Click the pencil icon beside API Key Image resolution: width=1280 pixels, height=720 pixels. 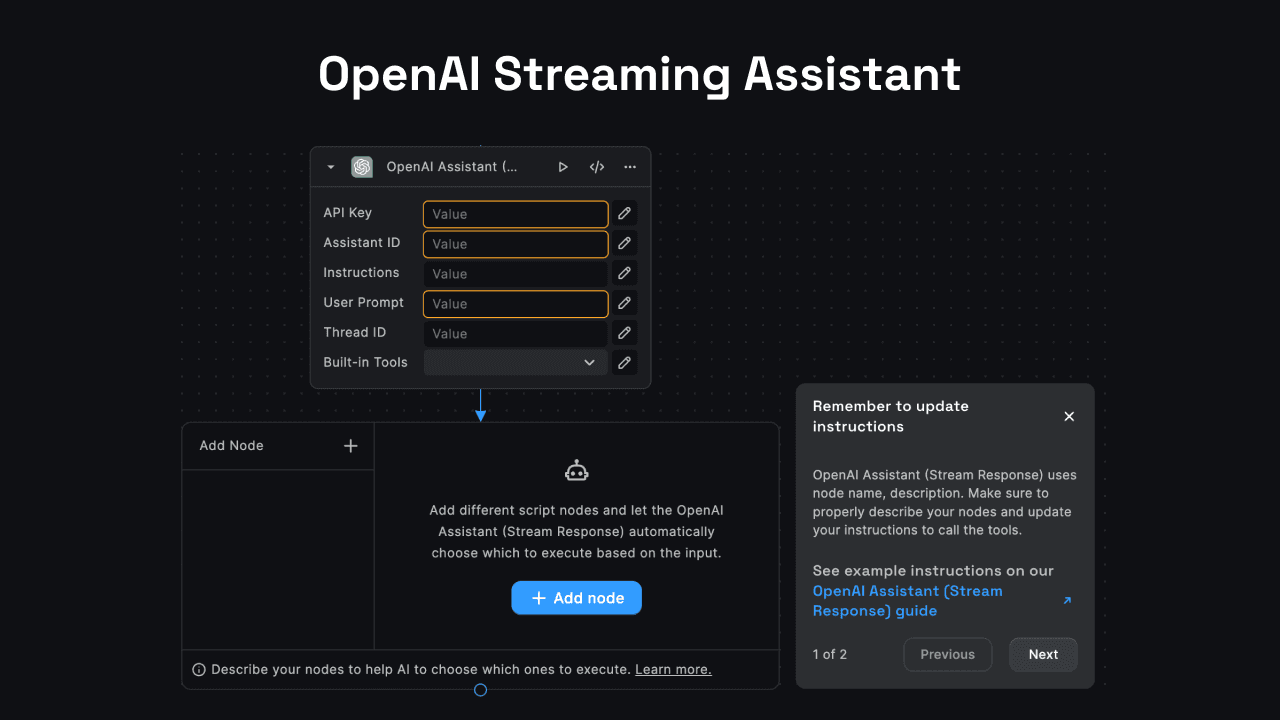(x=623, y=213)
